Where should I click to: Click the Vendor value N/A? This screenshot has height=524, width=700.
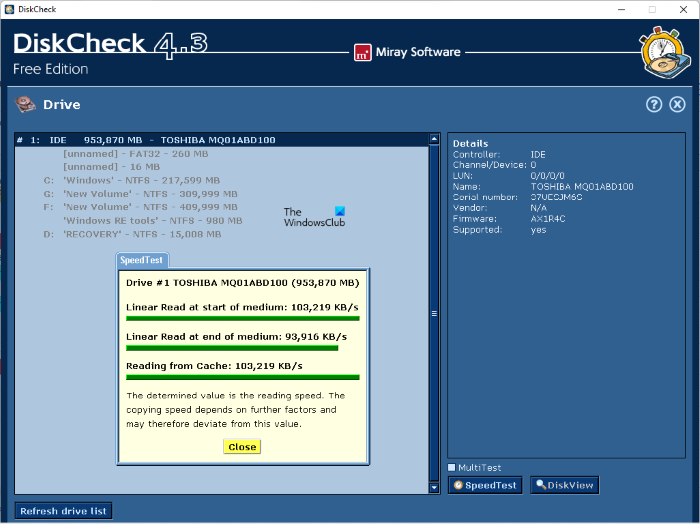pos(538,208)
